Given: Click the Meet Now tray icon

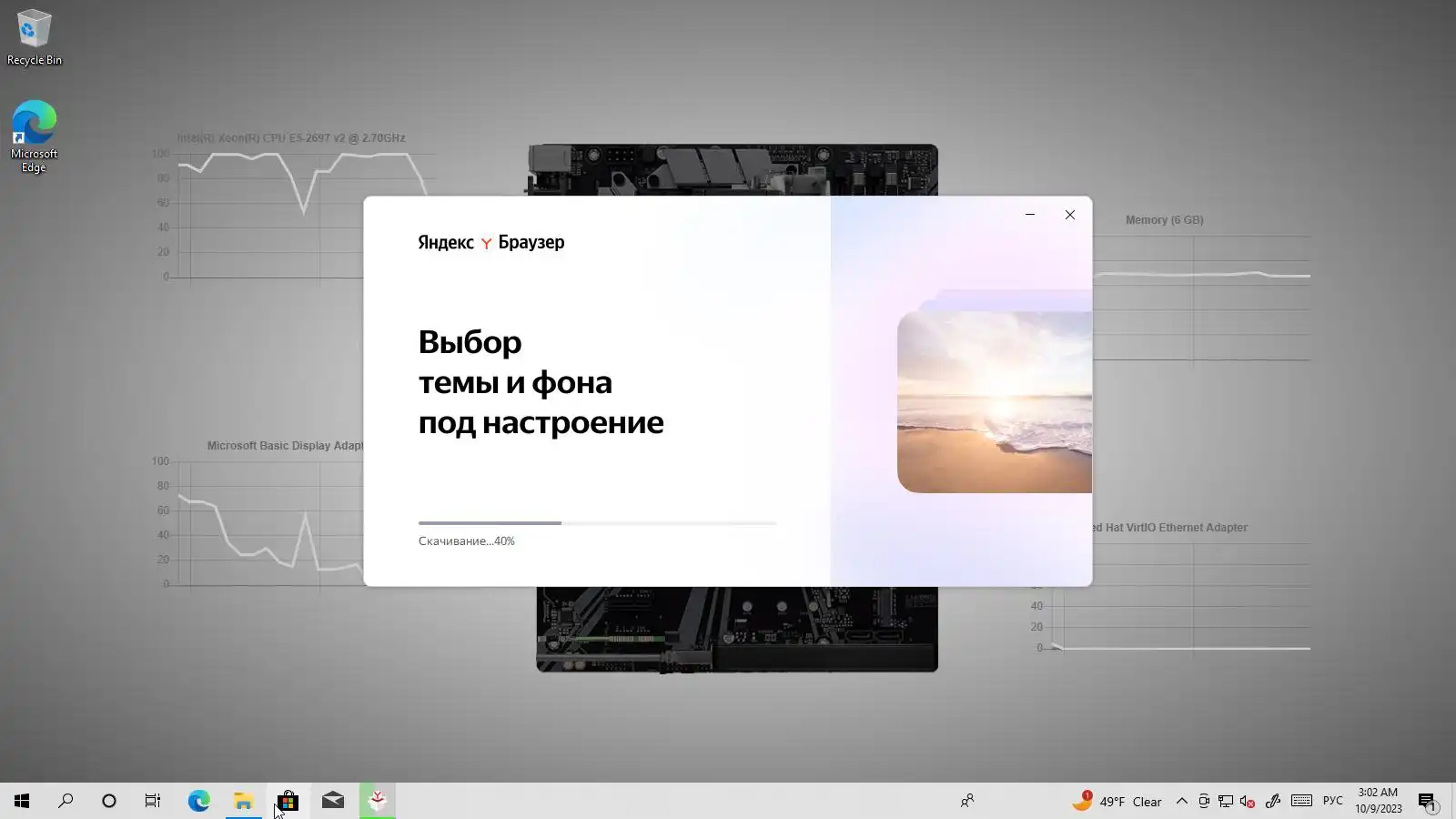Looking at the screenshot, I should [1204, 801].
